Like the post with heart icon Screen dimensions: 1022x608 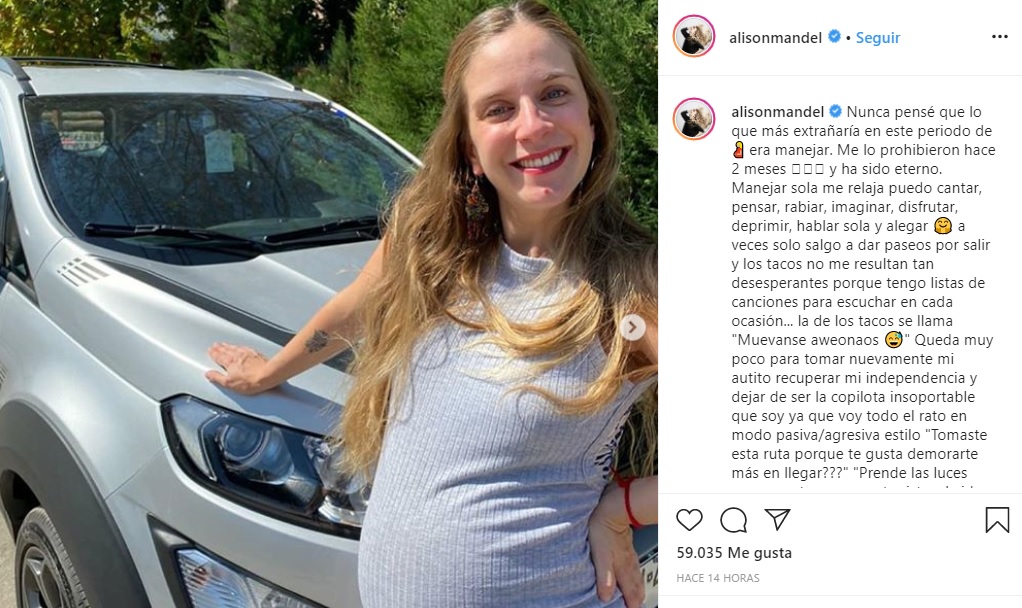pos(689,519)
